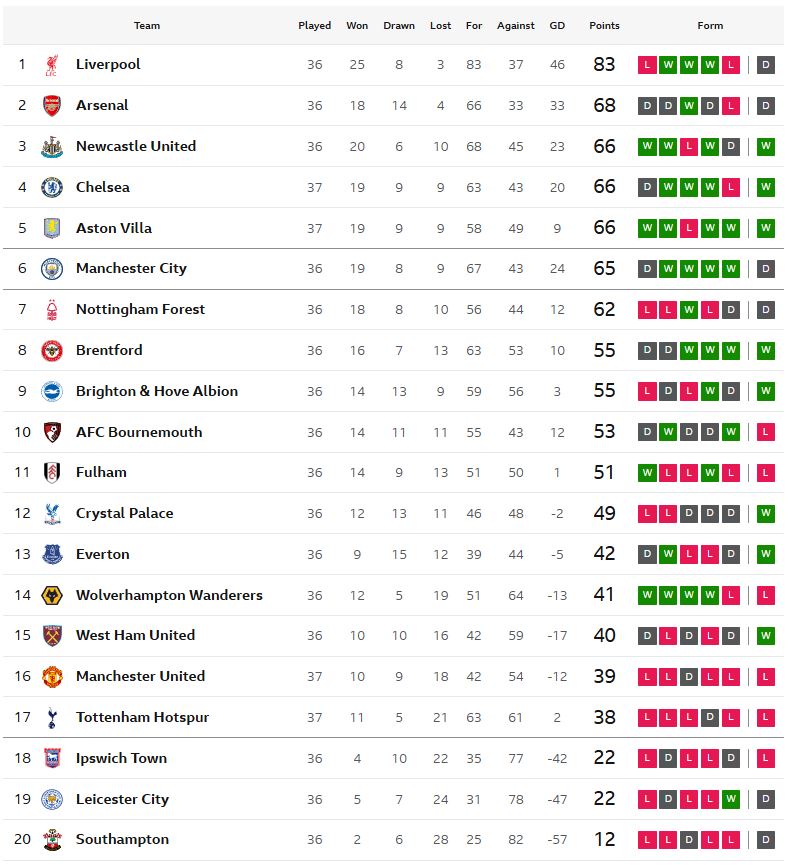Click the Liverpool club crest
The image size is (788, 865).
[x=52, y=65]
